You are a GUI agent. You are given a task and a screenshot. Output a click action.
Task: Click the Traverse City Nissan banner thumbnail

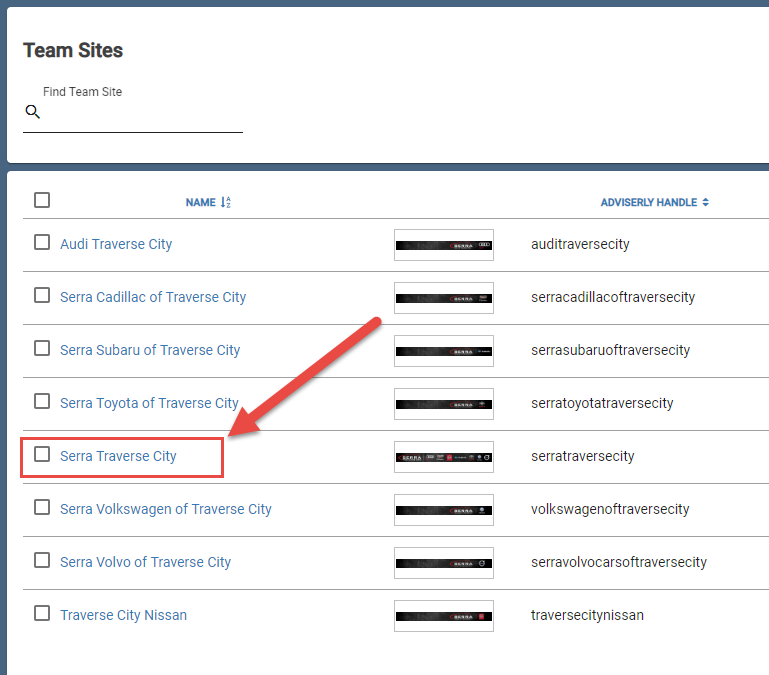[444, 616]
